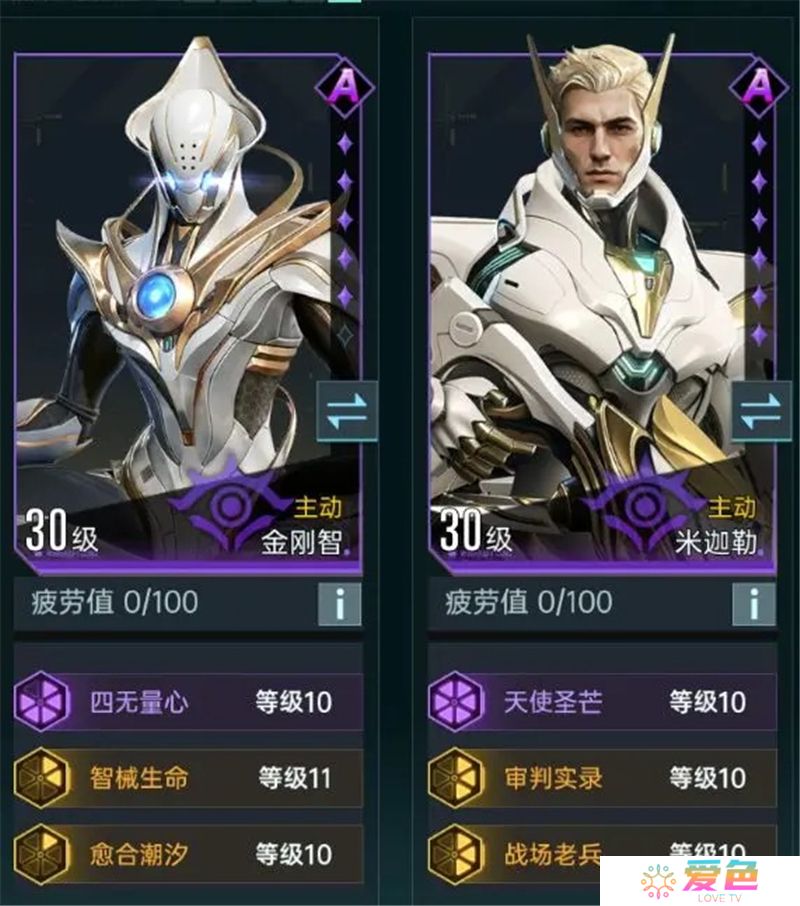The image size is (800, 906).
Task: Tap the gold hexagon beside 愈合潮汐
Action: [40, 854]
